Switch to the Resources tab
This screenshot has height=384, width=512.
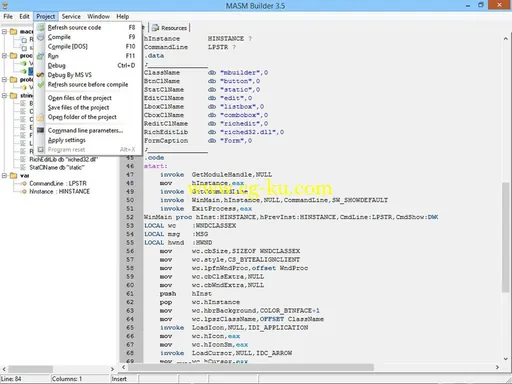[x=169, y=28]
